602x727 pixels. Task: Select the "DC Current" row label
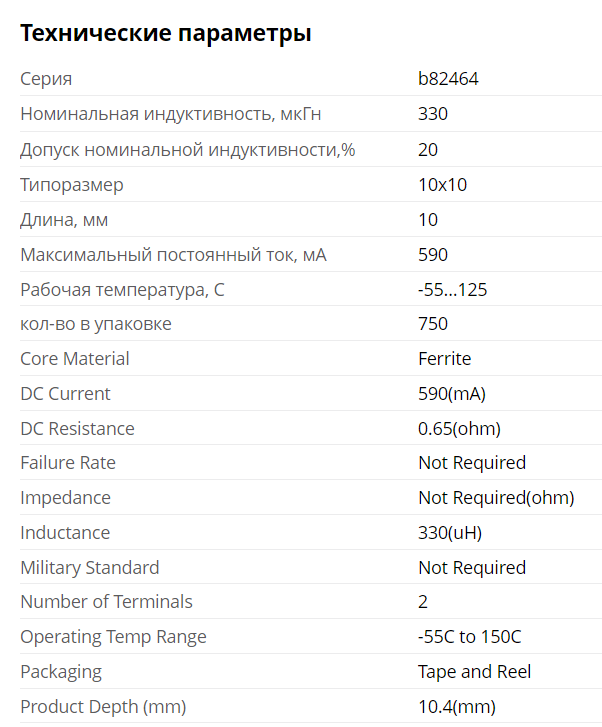pos(65,394)
